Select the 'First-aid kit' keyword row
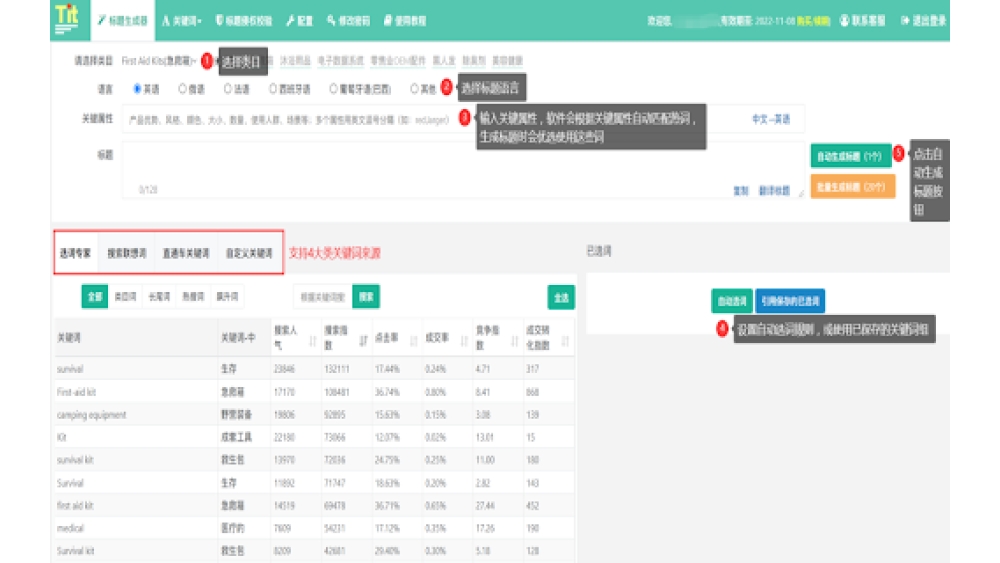The width and height of the screenshot is (1000, 563). point(315,392)
